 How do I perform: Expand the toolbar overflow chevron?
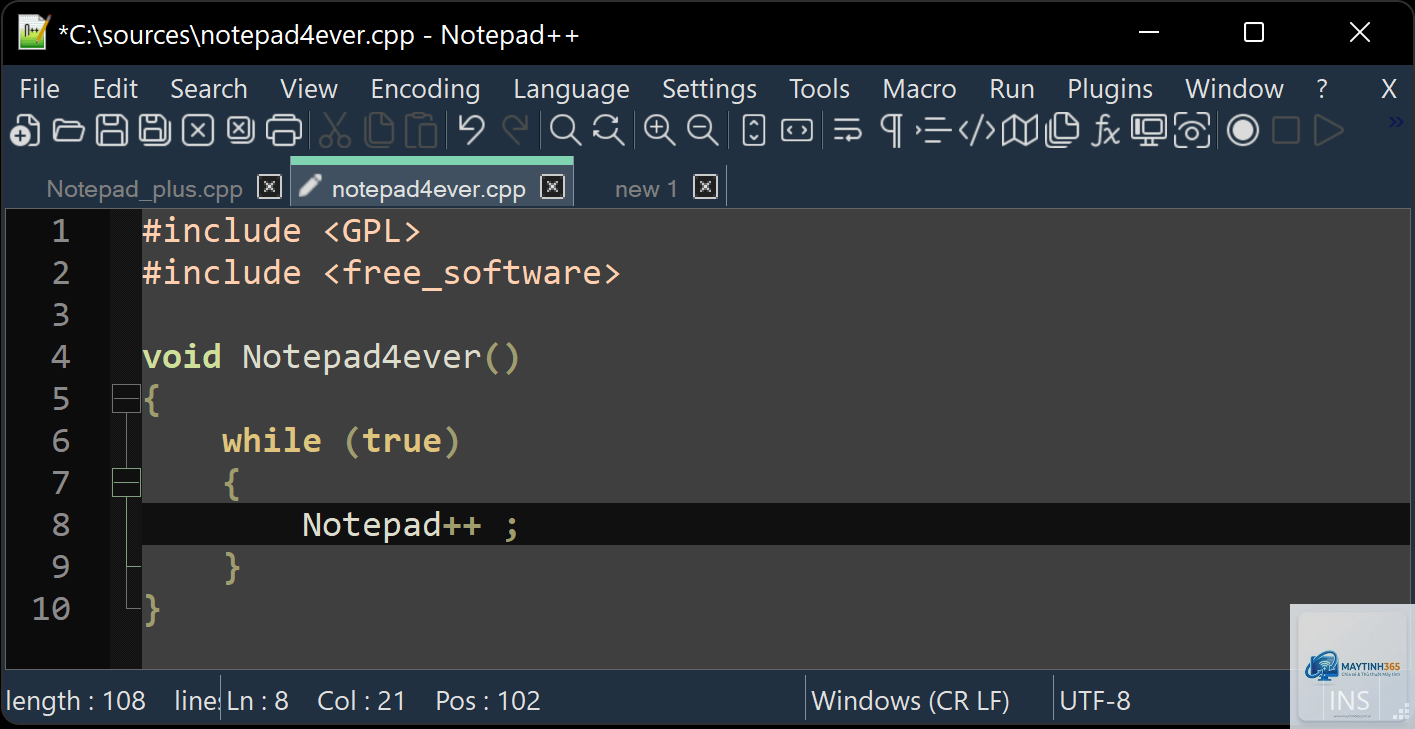(x=1396, y=122)
